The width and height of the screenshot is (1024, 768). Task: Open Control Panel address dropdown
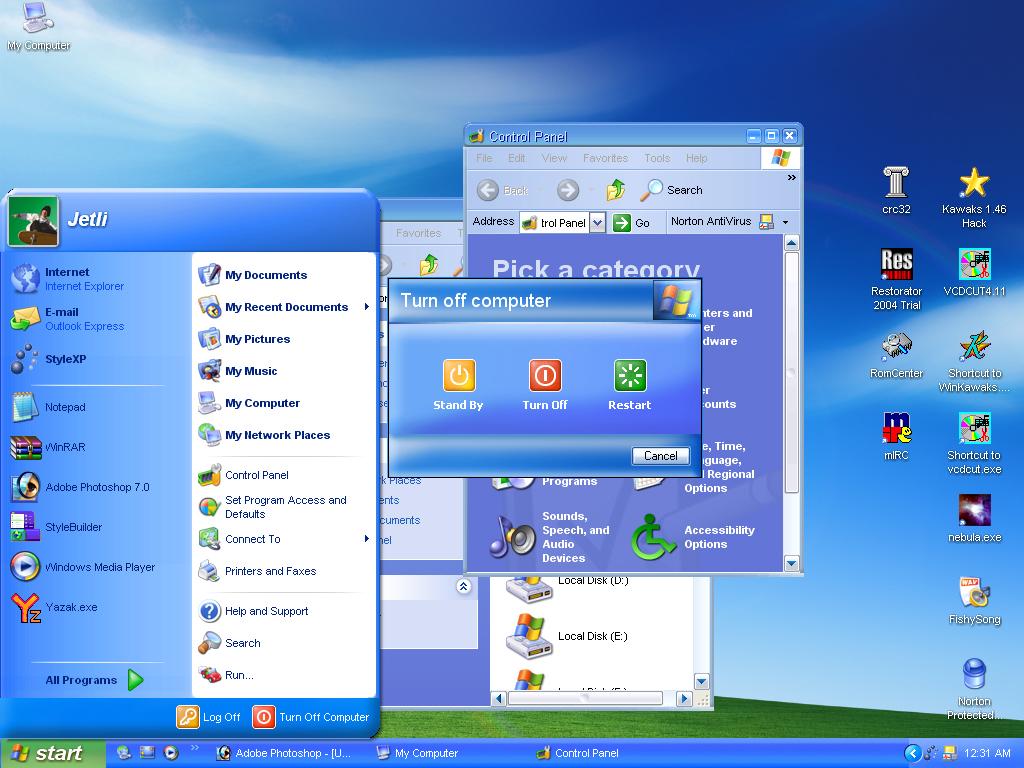click(x=598, y=223)
